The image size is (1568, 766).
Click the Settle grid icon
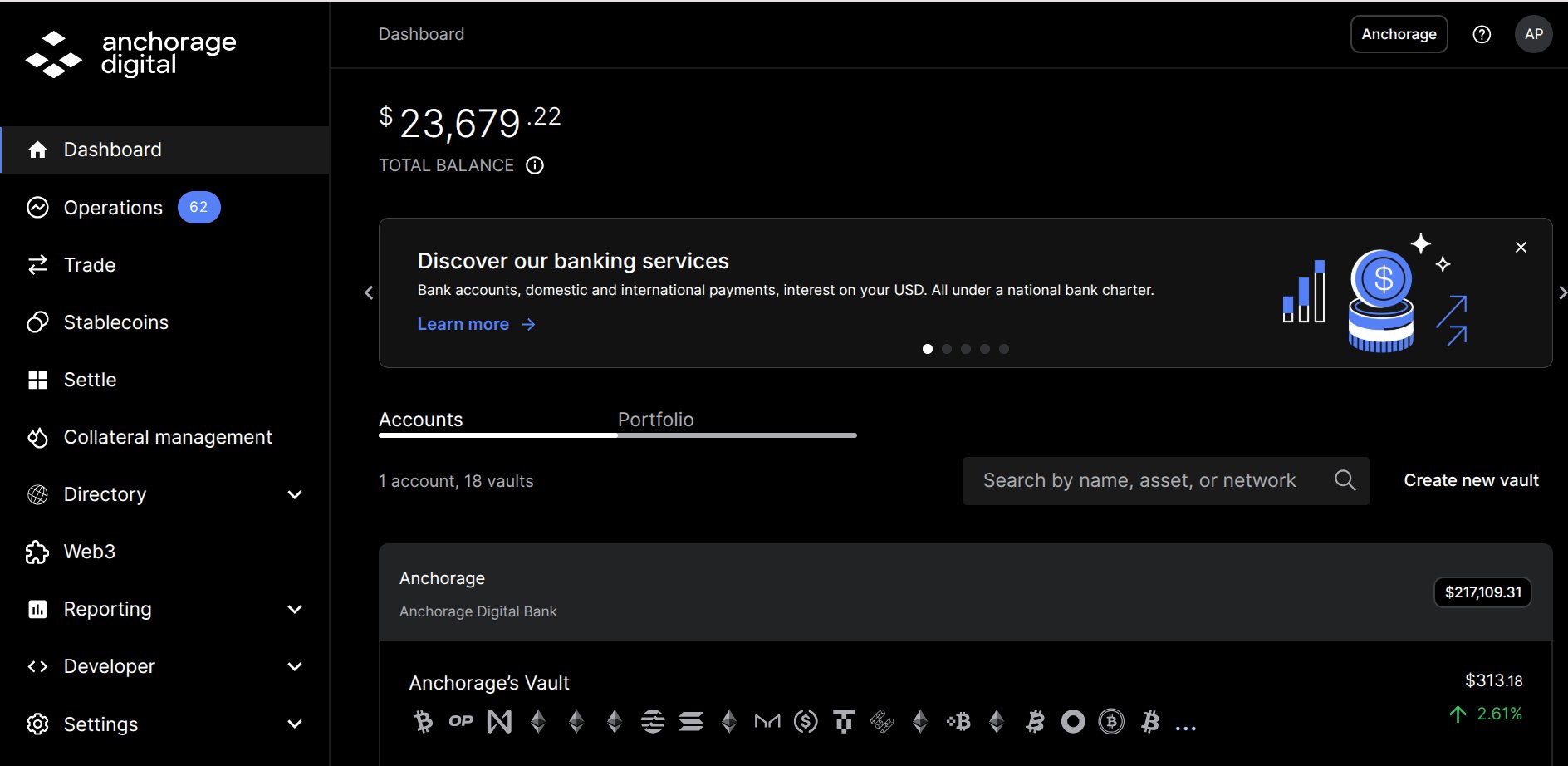point(37,380)
